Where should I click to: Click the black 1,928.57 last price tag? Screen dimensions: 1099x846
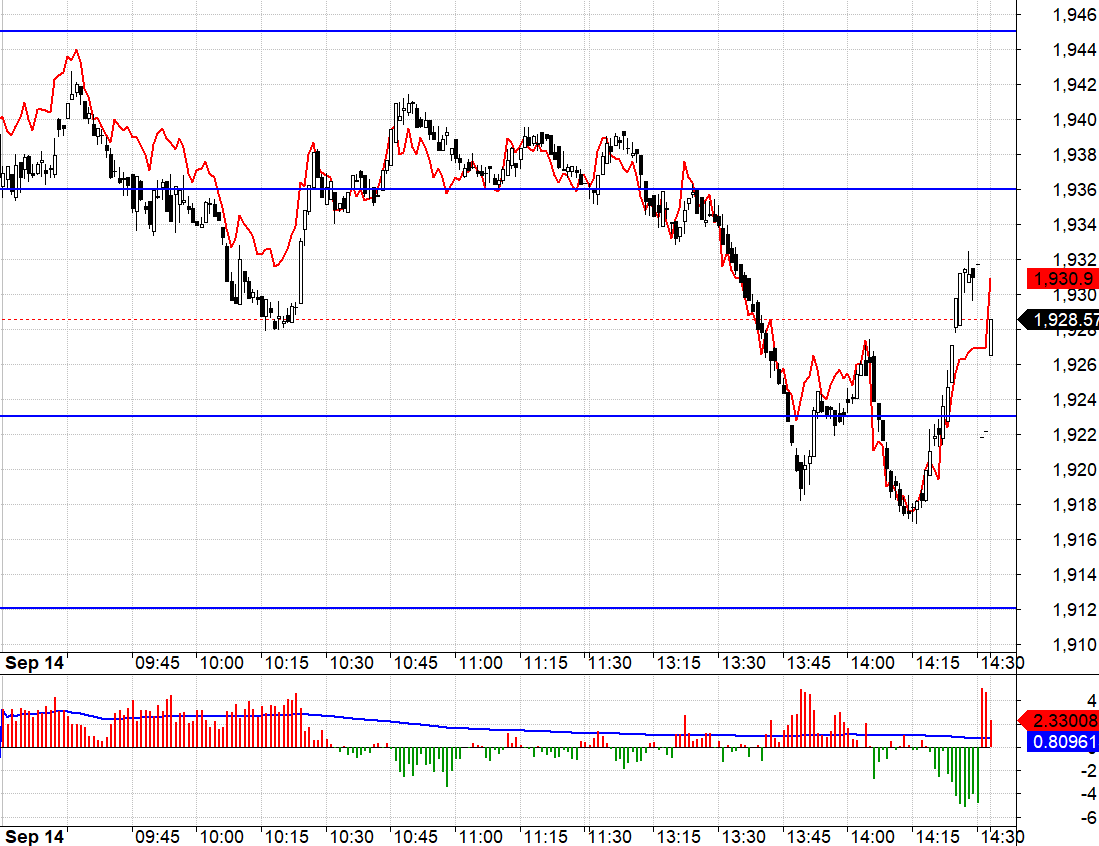point(1060,320)
